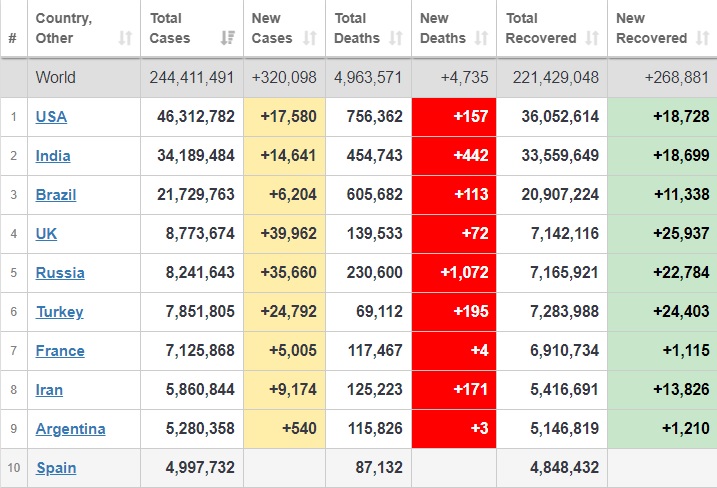This screenshot has height=488, width=717.
Task: Click the Russia link
Action: tap(60, 273)
